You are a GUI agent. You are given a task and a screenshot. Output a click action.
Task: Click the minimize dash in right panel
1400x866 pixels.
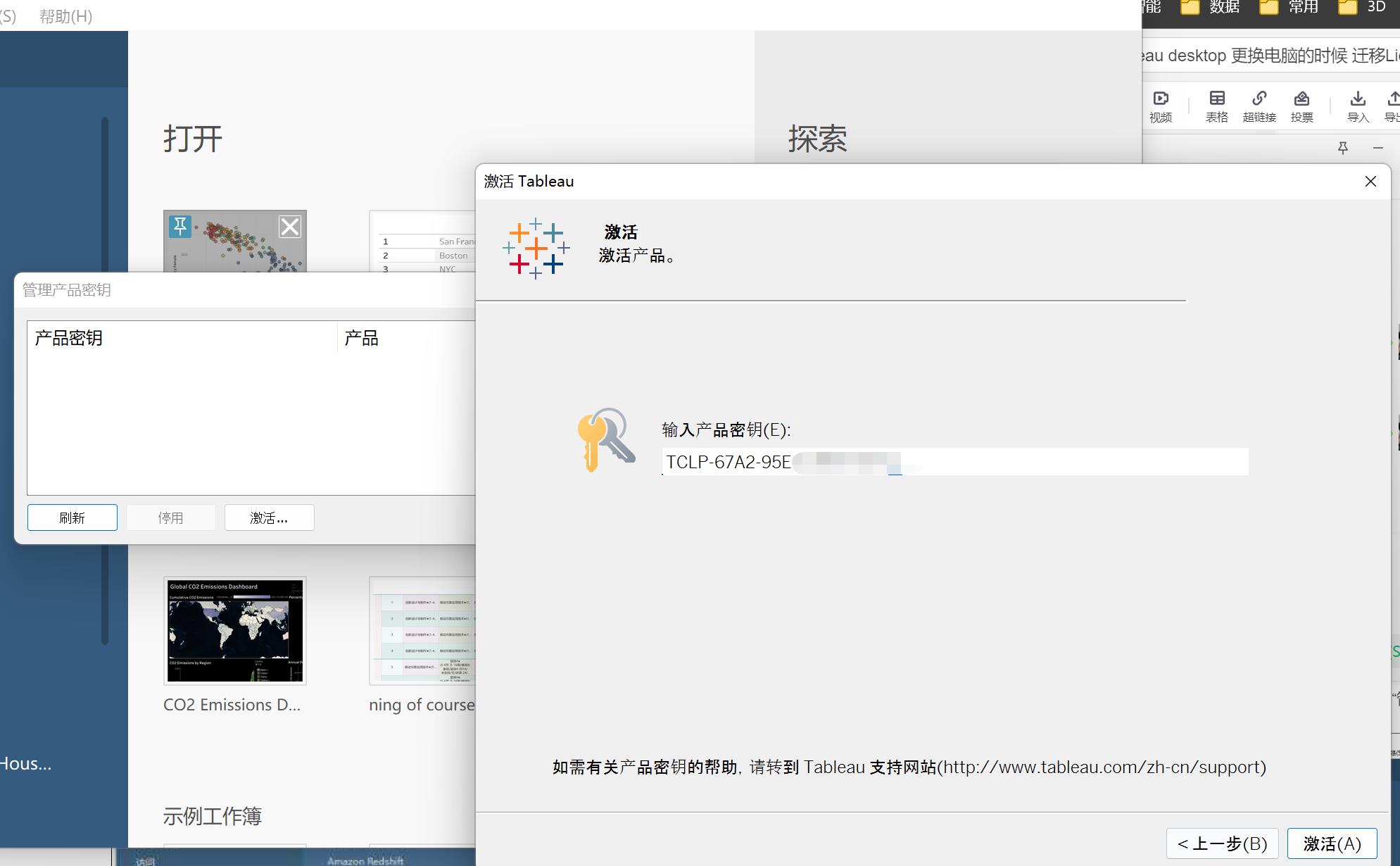click(1378, 148)
